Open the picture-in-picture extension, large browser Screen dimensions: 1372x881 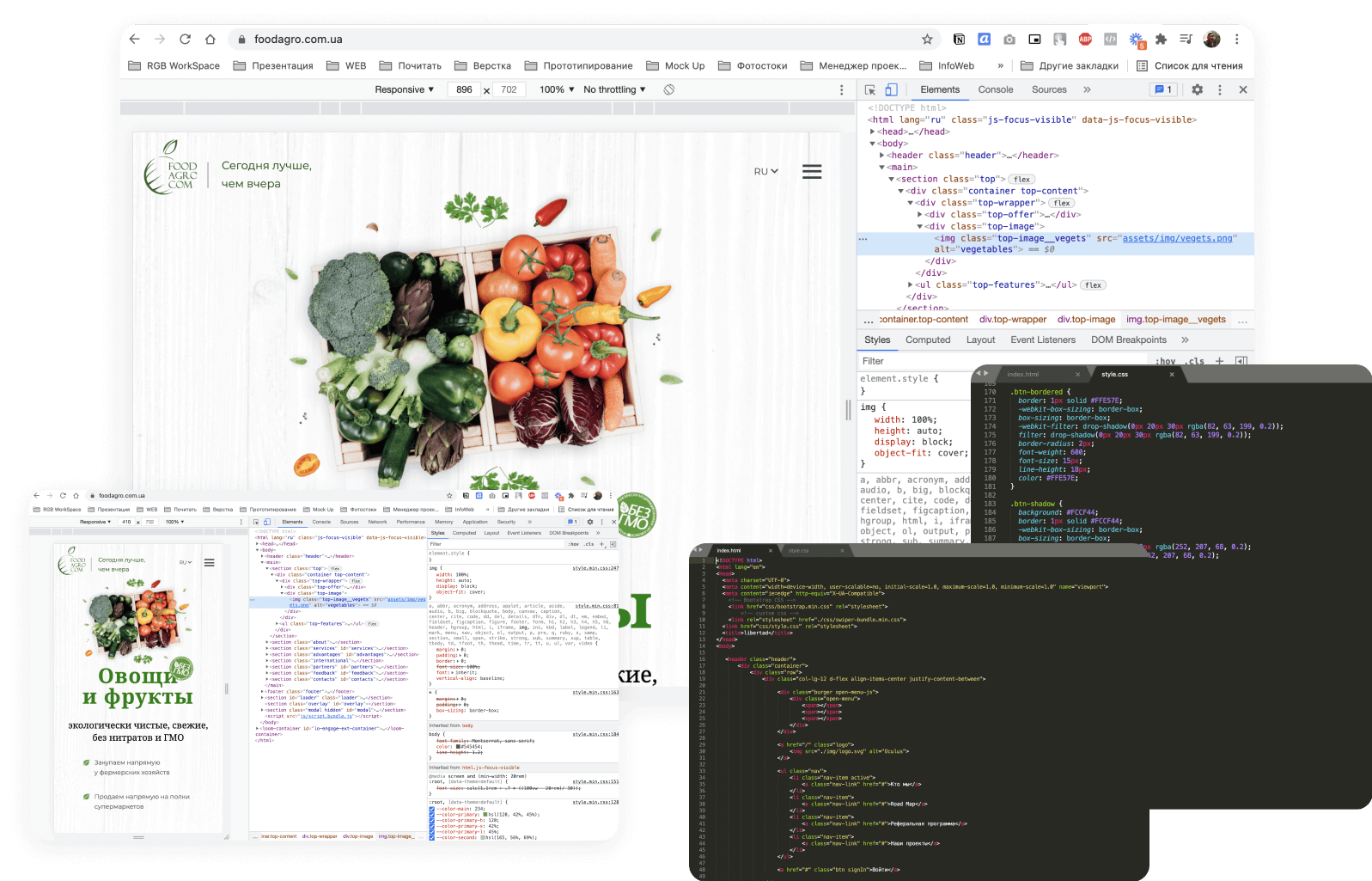pyautogui.click(x=1034, y=39)
